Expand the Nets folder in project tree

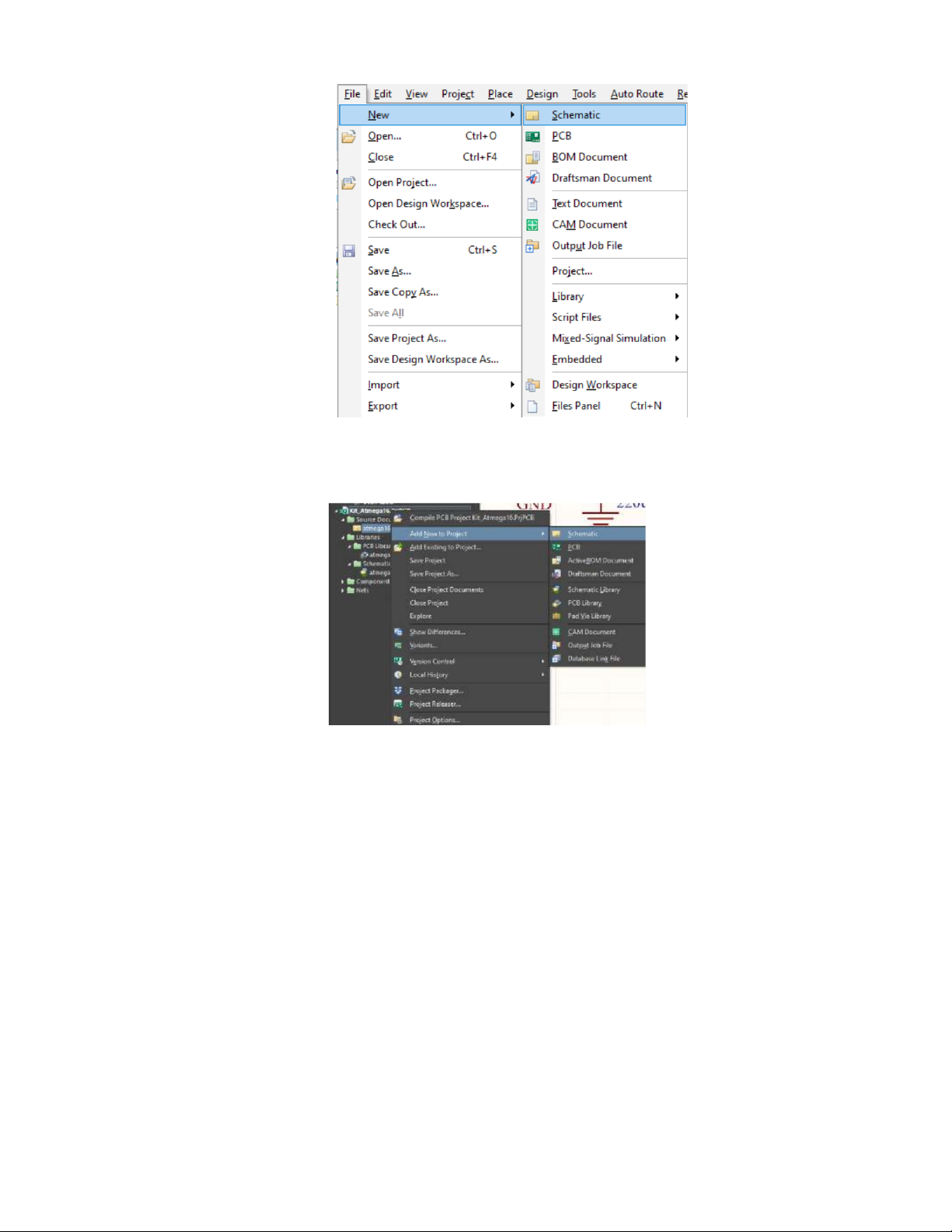pyautogui.click(x=343, y=591)
